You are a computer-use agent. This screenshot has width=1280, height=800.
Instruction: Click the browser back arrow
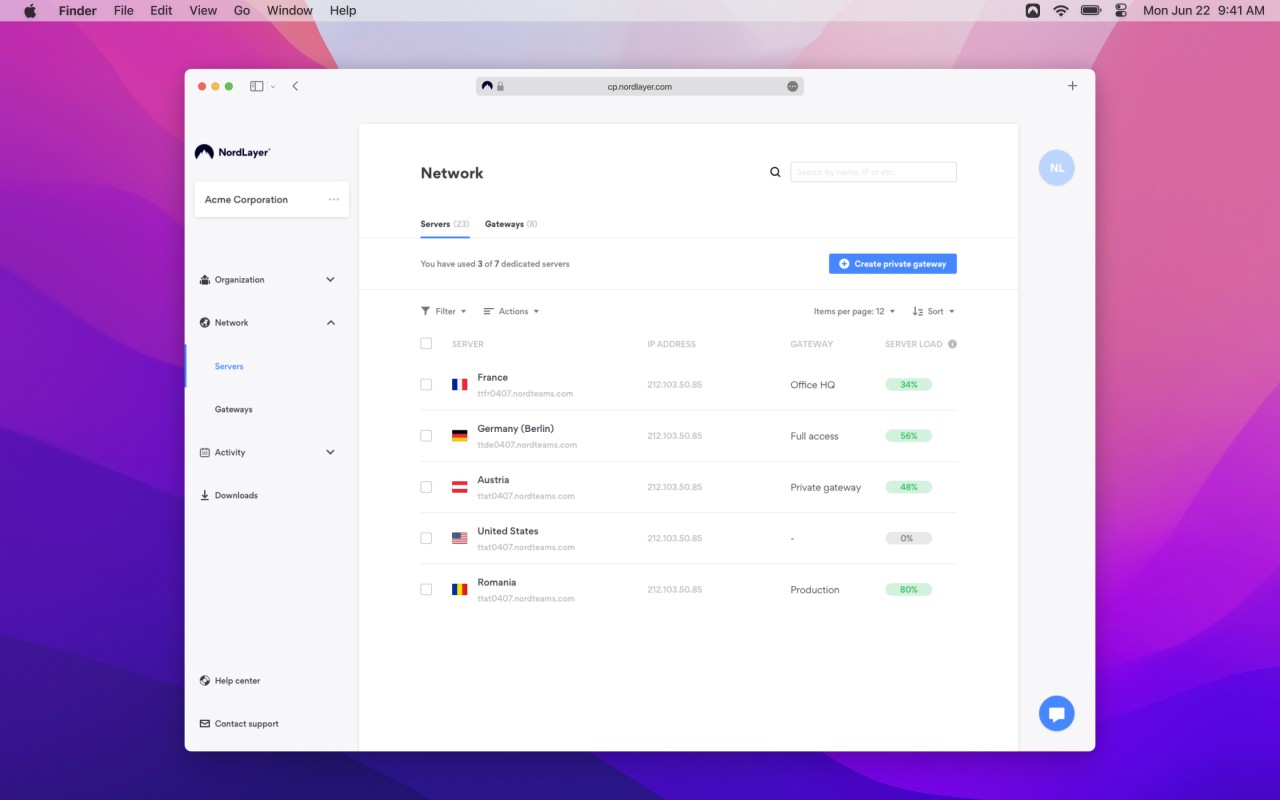pos(295,86)
